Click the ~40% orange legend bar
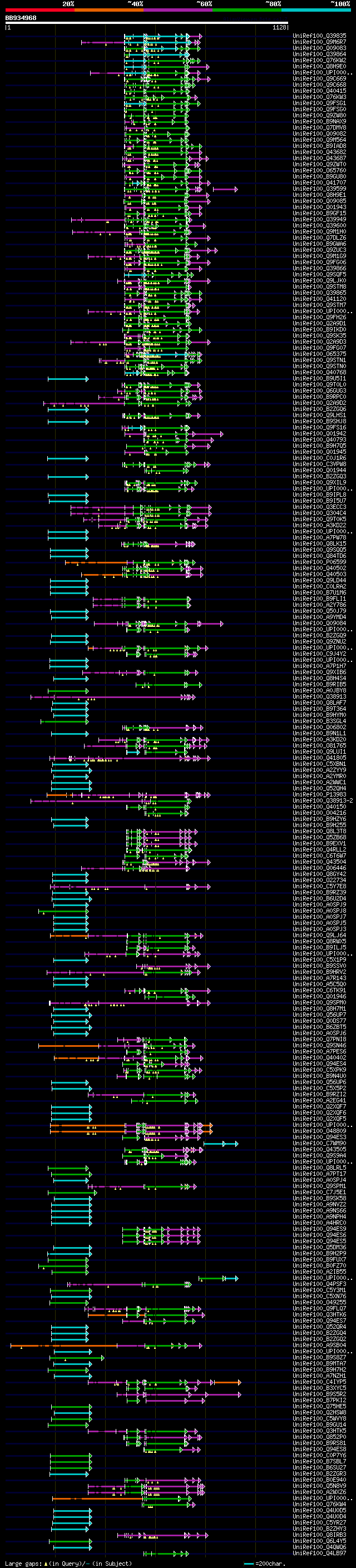 click(x=109, y=10)
